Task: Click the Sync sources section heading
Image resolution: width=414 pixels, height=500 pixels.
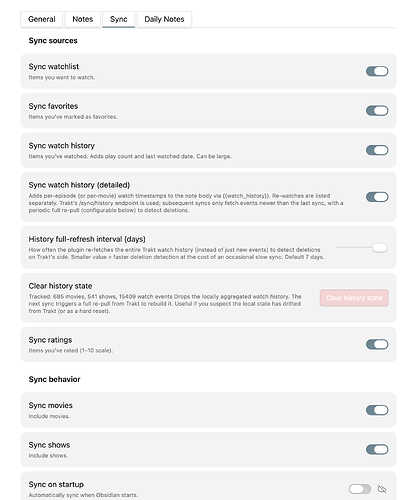Action: [53, 41]
